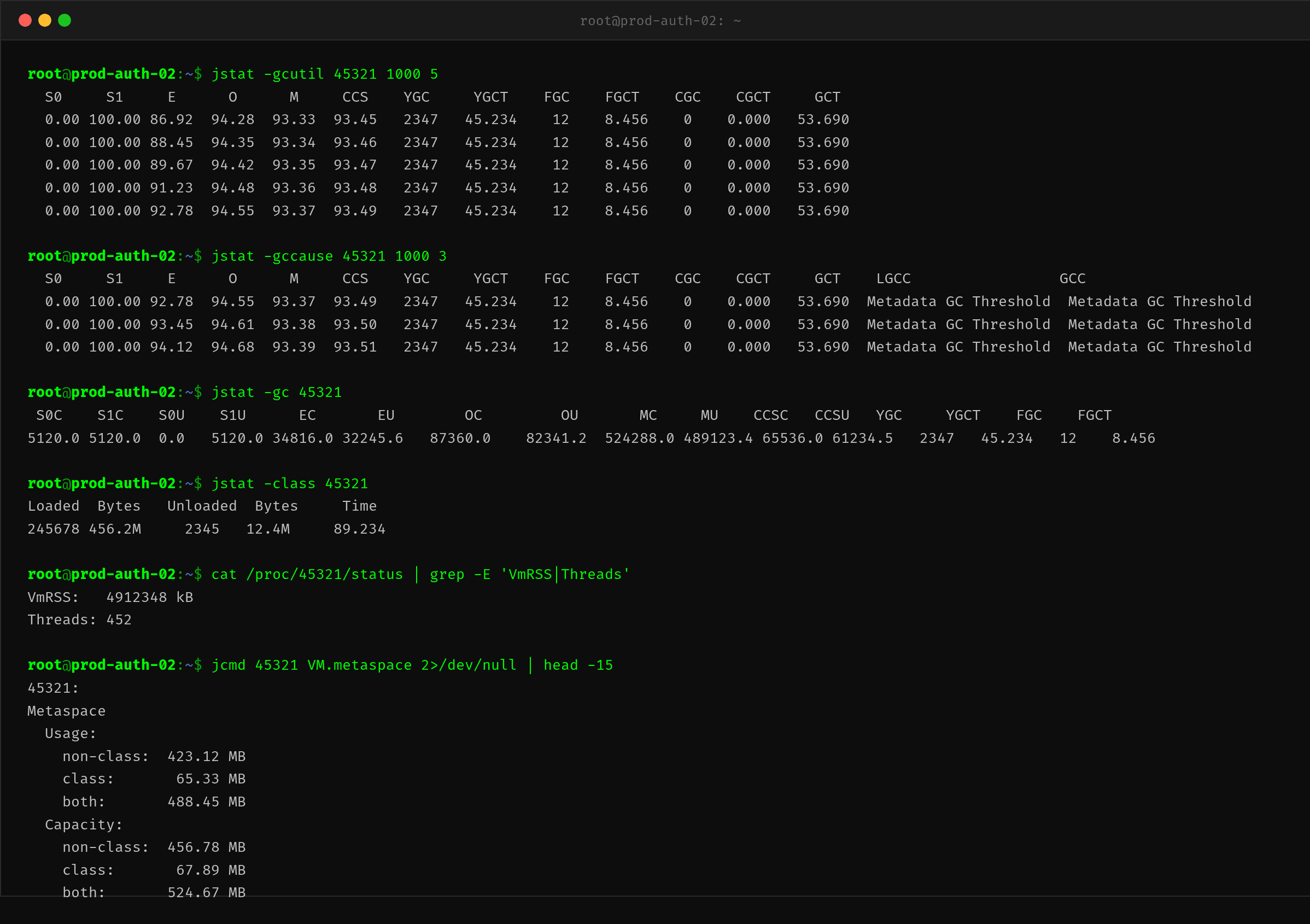
Task: Click the S0C column header
Action: click(x=49, y=416)
